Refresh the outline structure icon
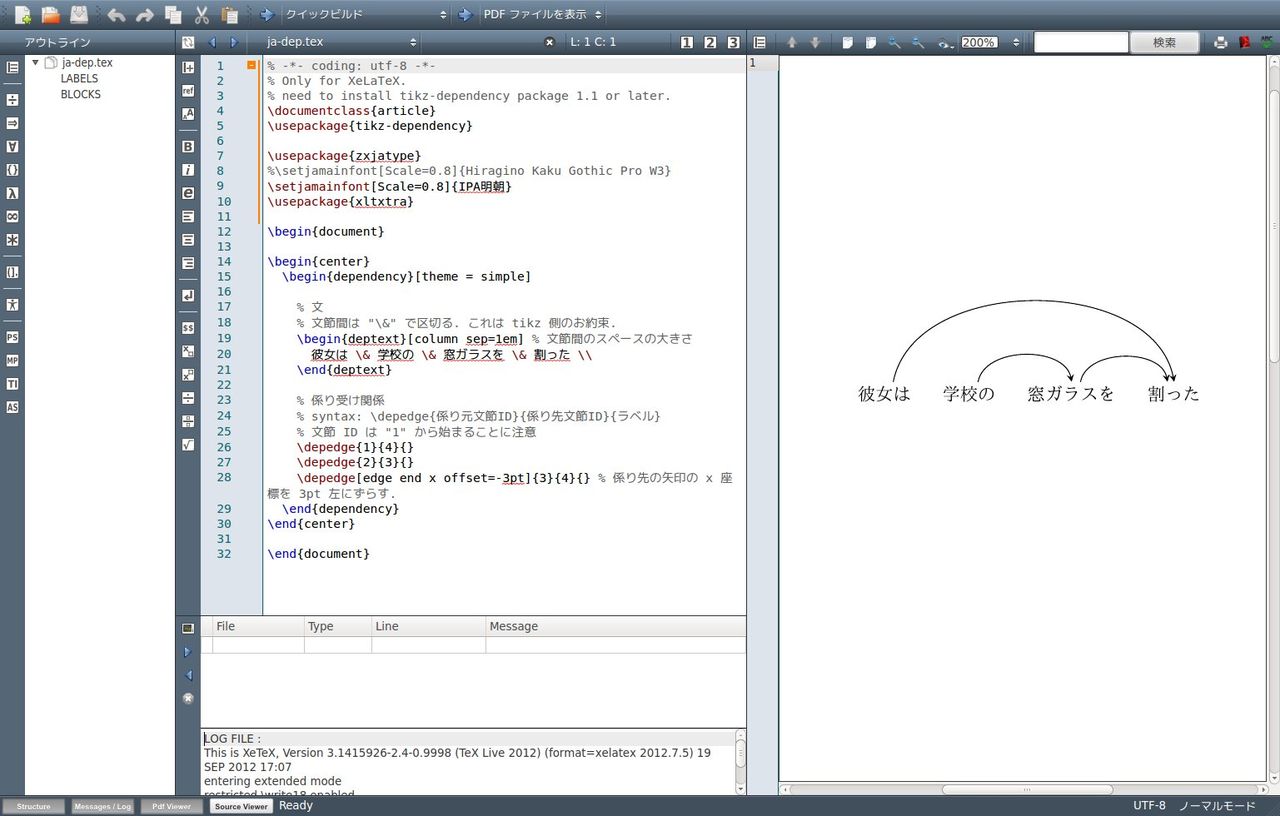Viewport: 1280px width, 816px height. (x=188, y=42)
